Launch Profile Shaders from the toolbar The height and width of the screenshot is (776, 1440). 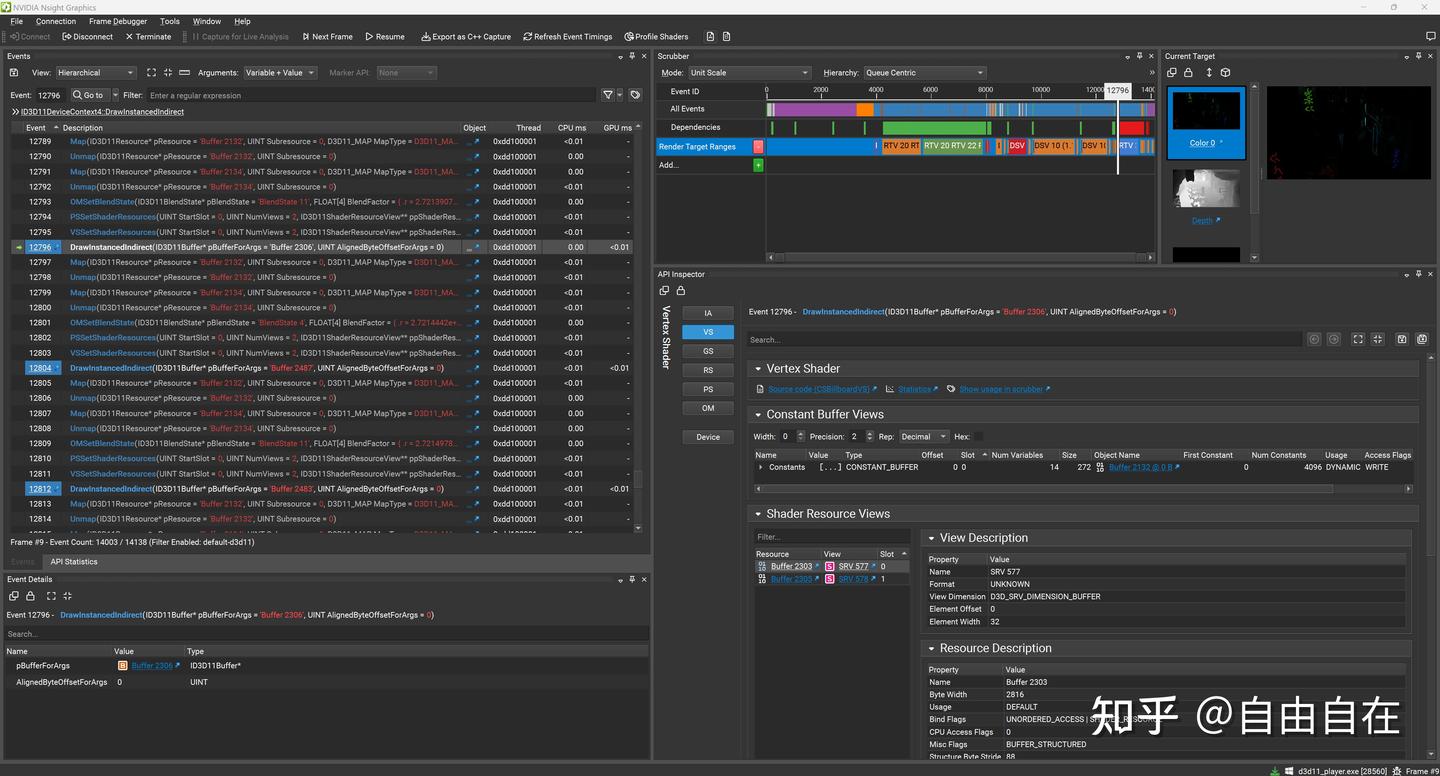(656, 36)
